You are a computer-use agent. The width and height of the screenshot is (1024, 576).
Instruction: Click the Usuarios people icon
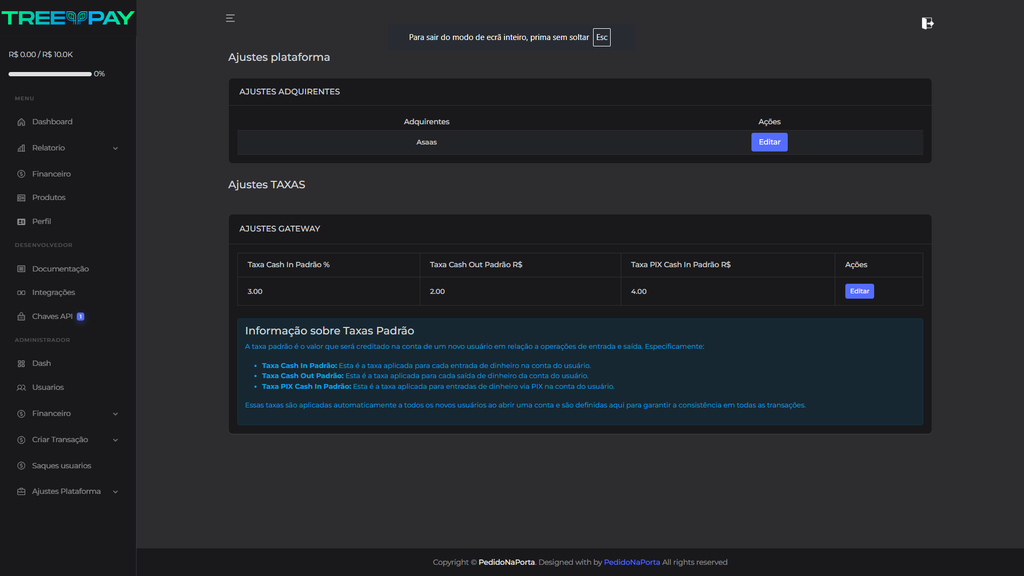[22, 388]
